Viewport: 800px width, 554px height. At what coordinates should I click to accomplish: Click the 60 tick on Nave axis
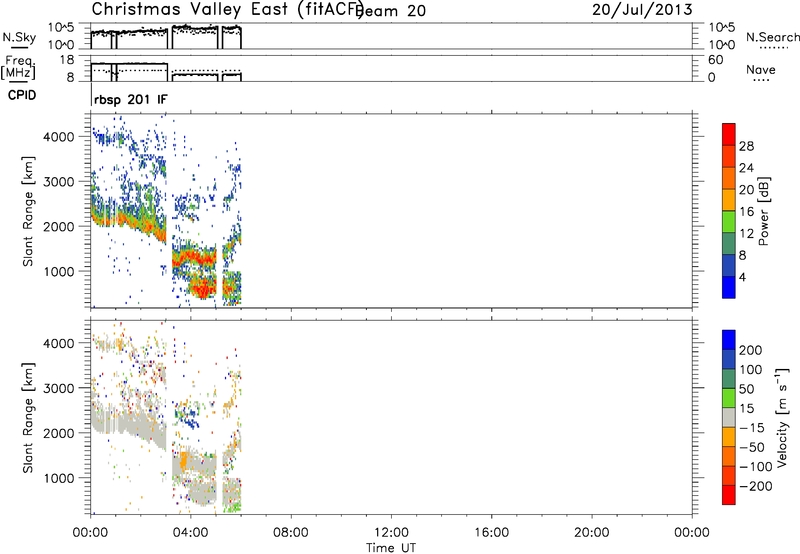pyautogui.click(x=716, y=60)
